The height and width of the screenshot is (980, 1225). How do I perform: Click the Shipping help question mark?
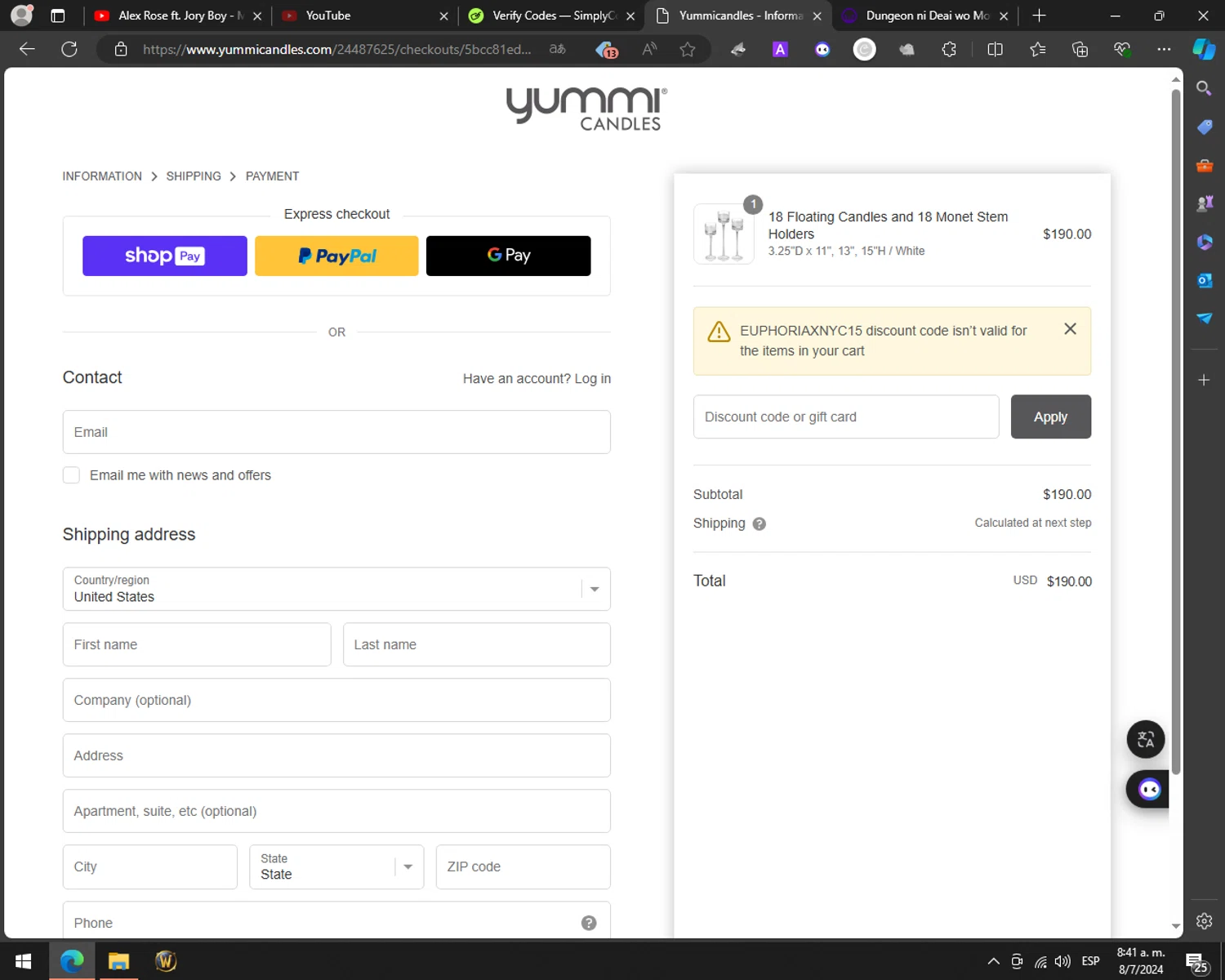(759, 524)
